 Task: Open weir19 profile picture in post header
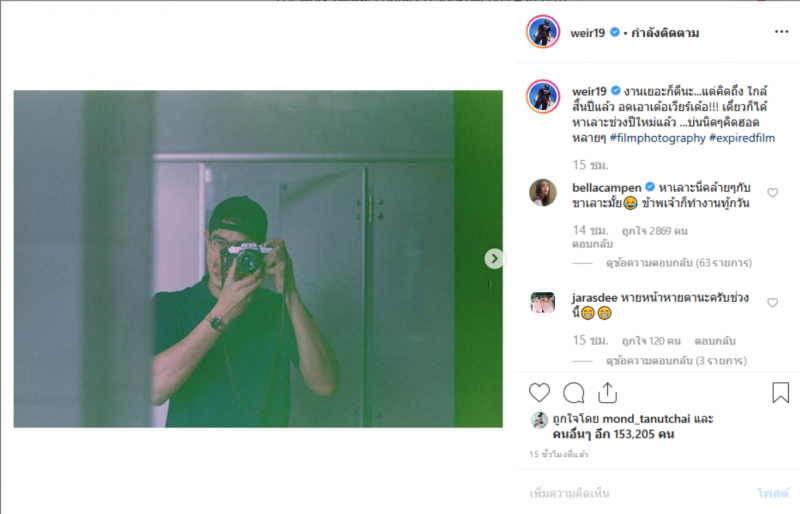pyautogui.click(x=542, y=32)
